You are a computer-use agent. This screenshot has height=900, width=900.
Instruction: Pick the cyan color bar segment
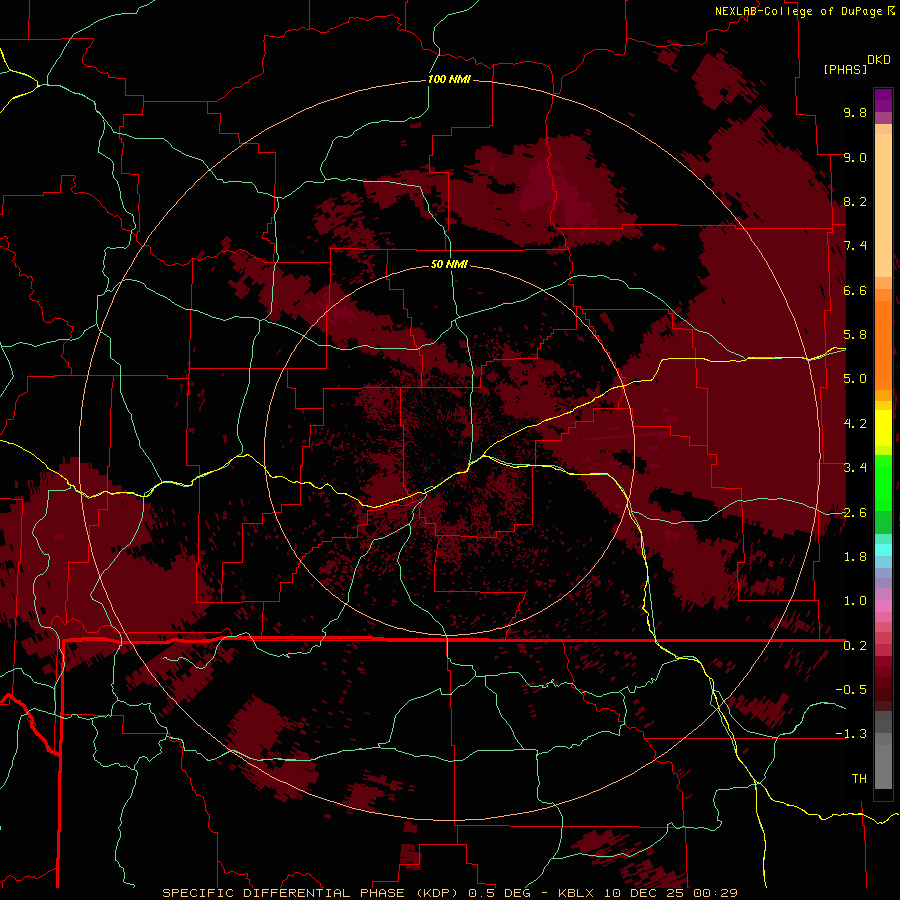883,550
